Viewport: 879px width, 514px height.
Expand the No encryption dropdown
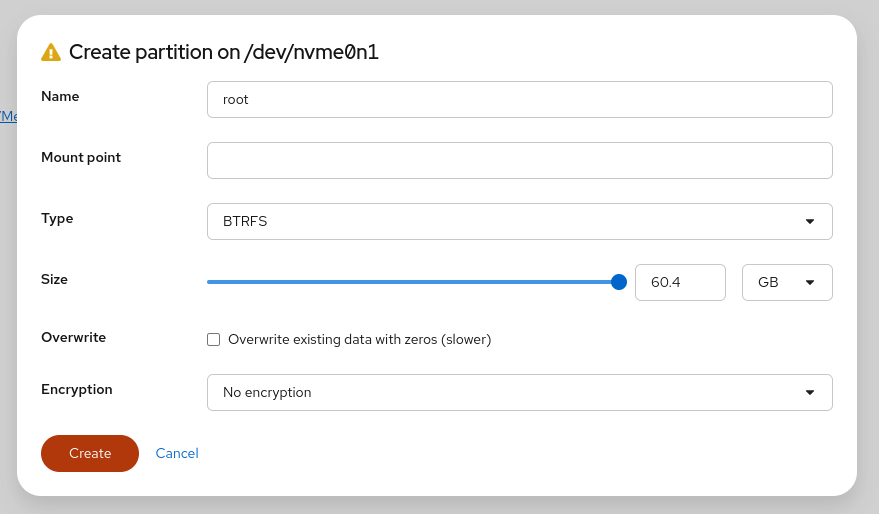coord(520,392)
